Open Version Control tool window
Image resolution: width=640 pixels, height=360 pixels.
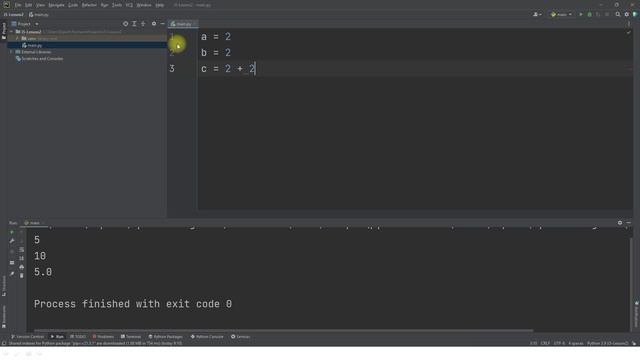[x=27, y=337]
